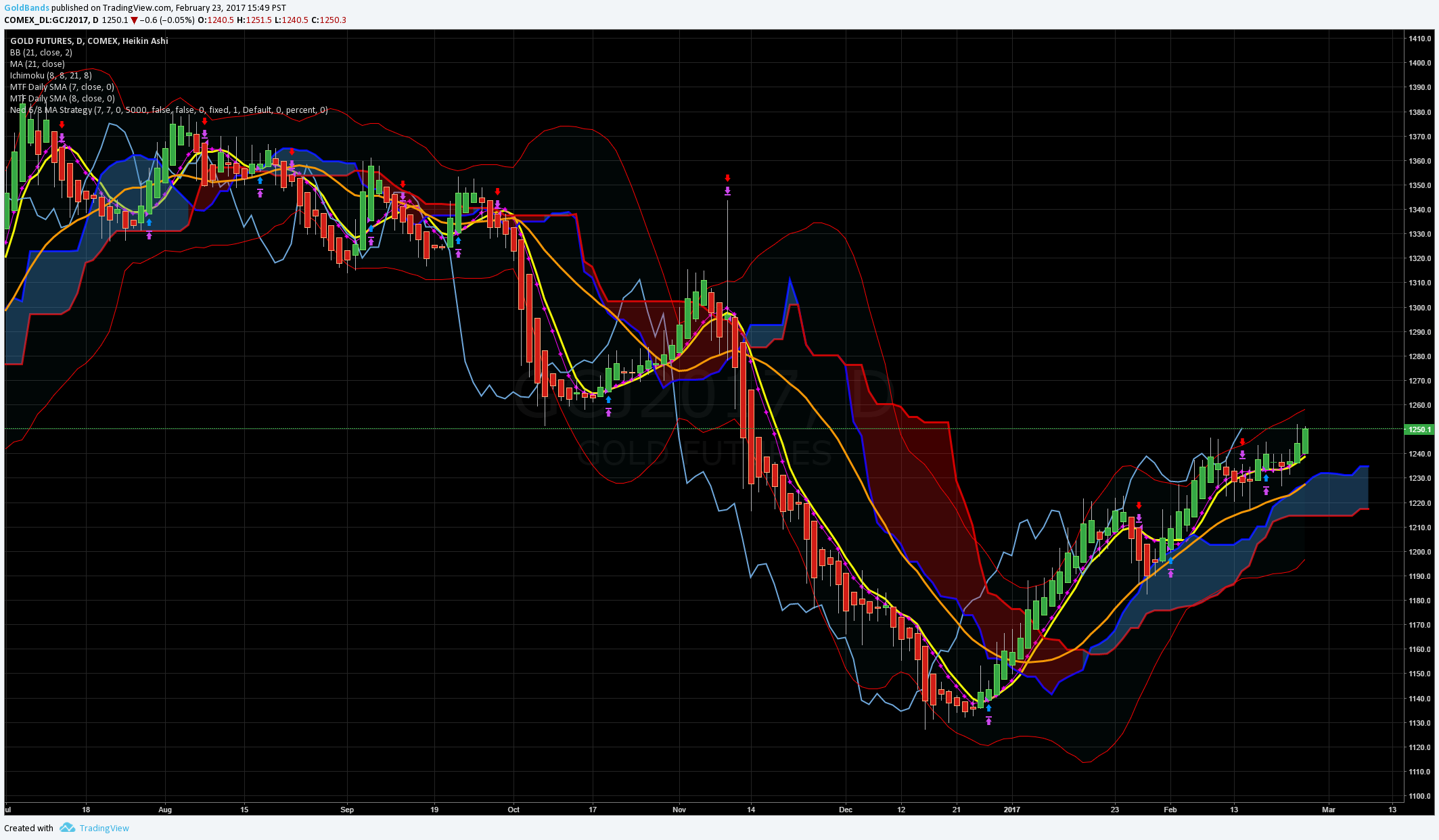Click the red down-triangle change indicator in header

[x=134, y=20]
